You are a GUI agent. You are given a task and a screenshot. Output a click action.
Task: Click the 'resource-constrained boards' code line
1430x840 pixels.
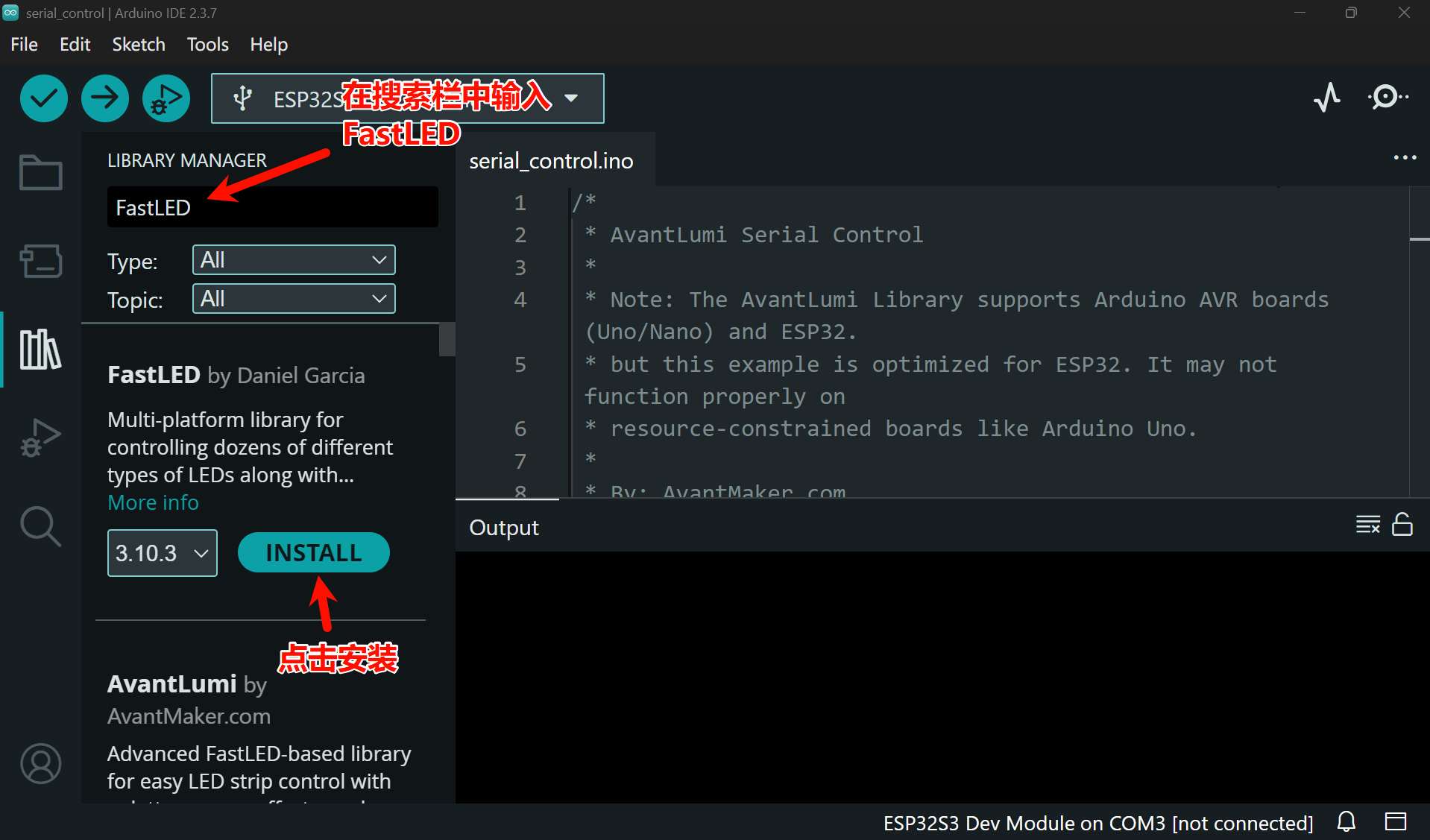click(x=890, y=429)
